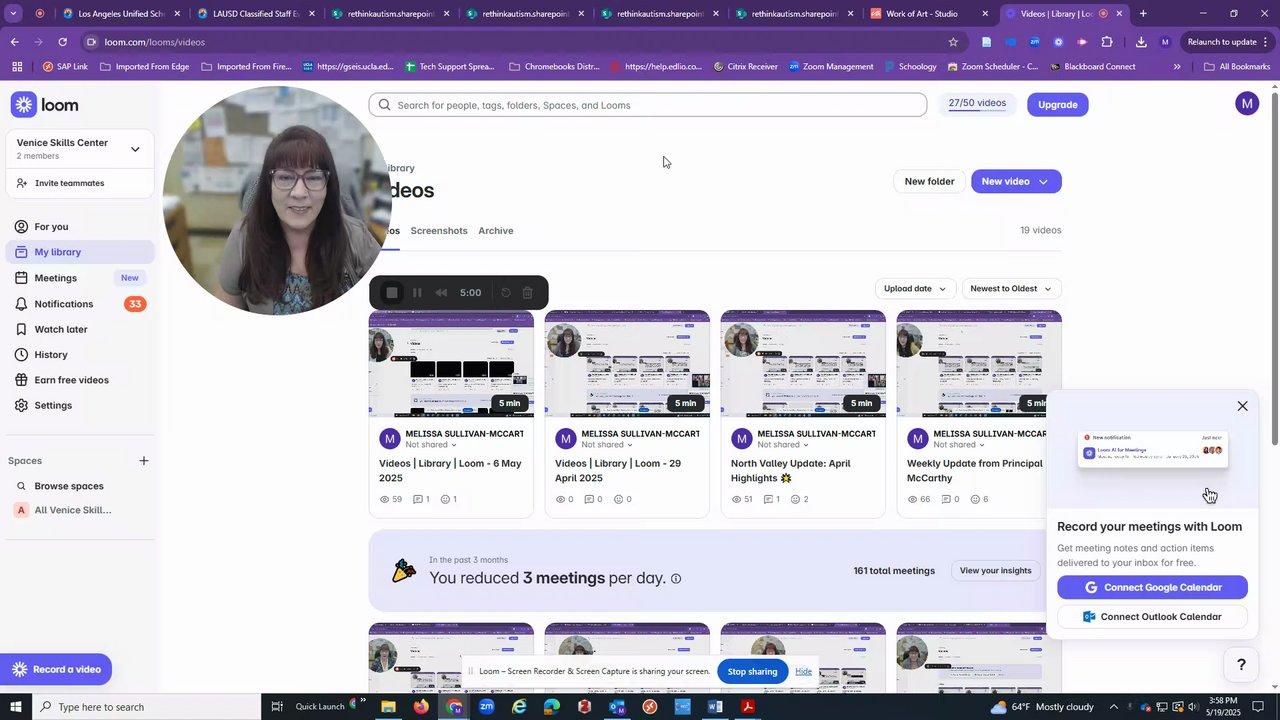Click the Windows Start button
1280x720 pixels.
click(x=15, y=707)
